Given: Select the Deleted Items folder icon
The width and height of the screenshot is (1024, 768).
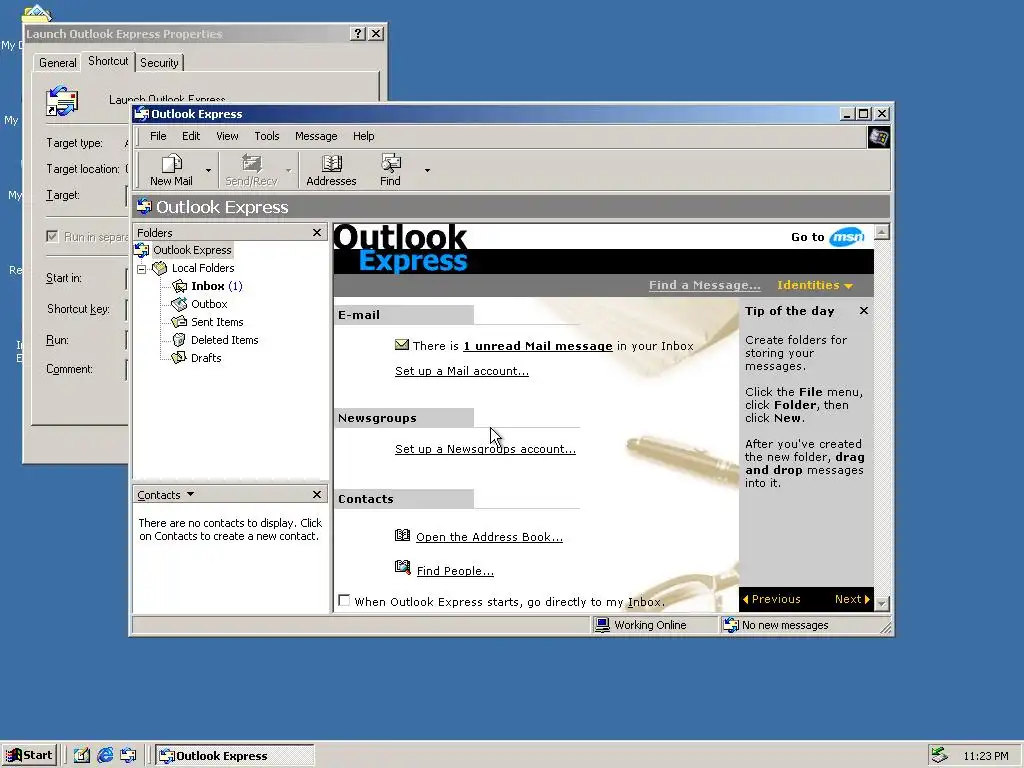Looking at the screenshot, I should (x=179, y=340).
